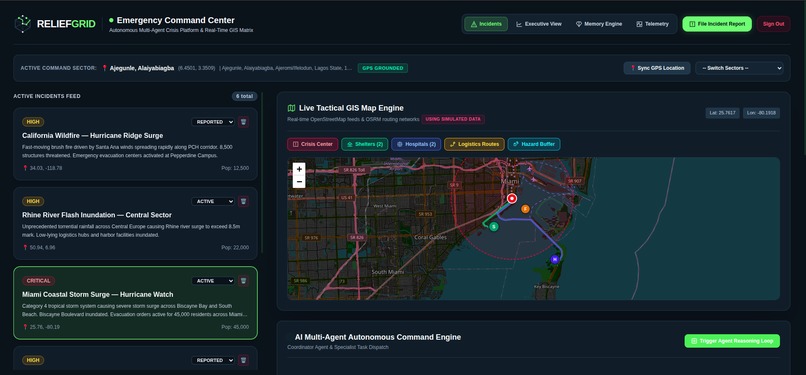Open status dropdown on Miami Storm Surge card
806x375 pixels.
click(x=213, y=281)
